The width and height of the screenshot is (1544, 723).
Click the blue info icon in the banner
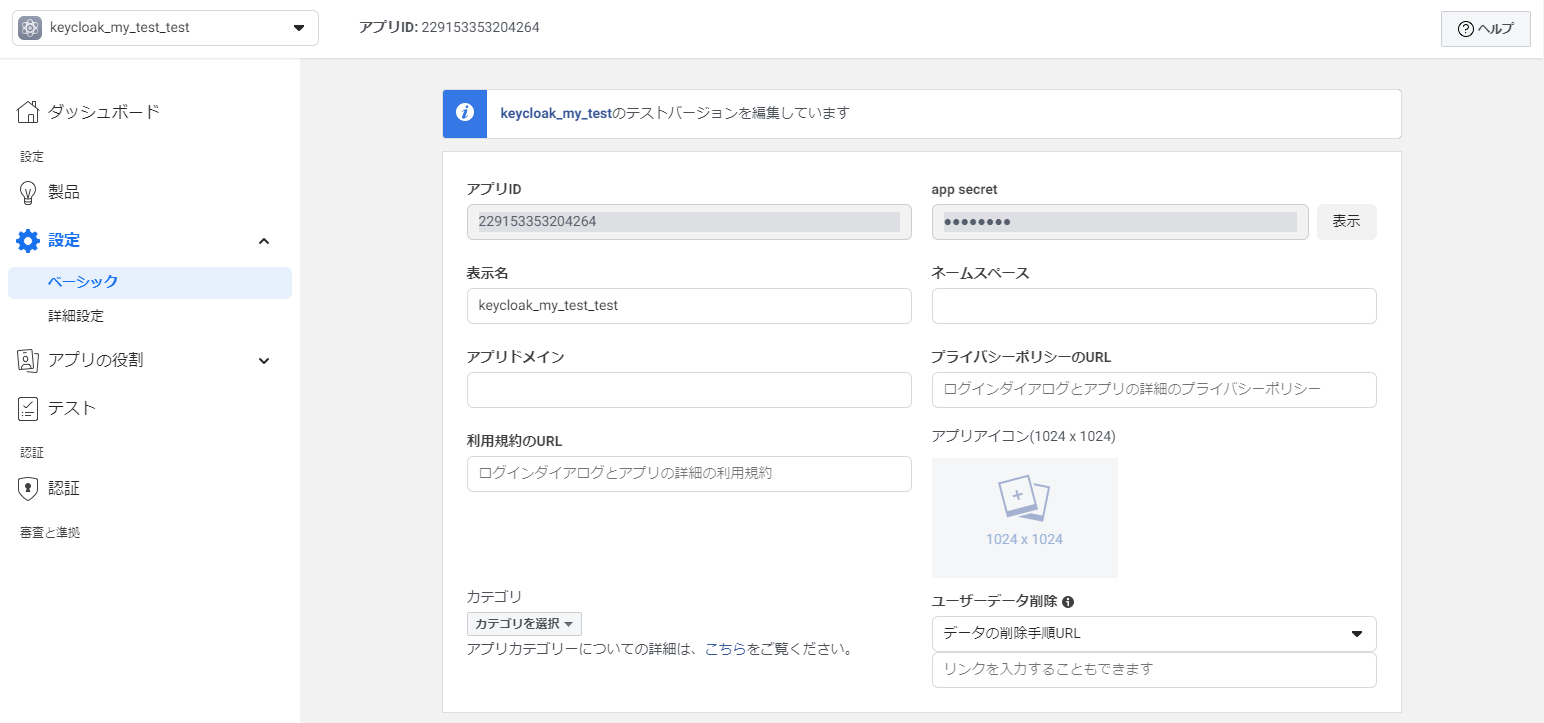point(464,113)
